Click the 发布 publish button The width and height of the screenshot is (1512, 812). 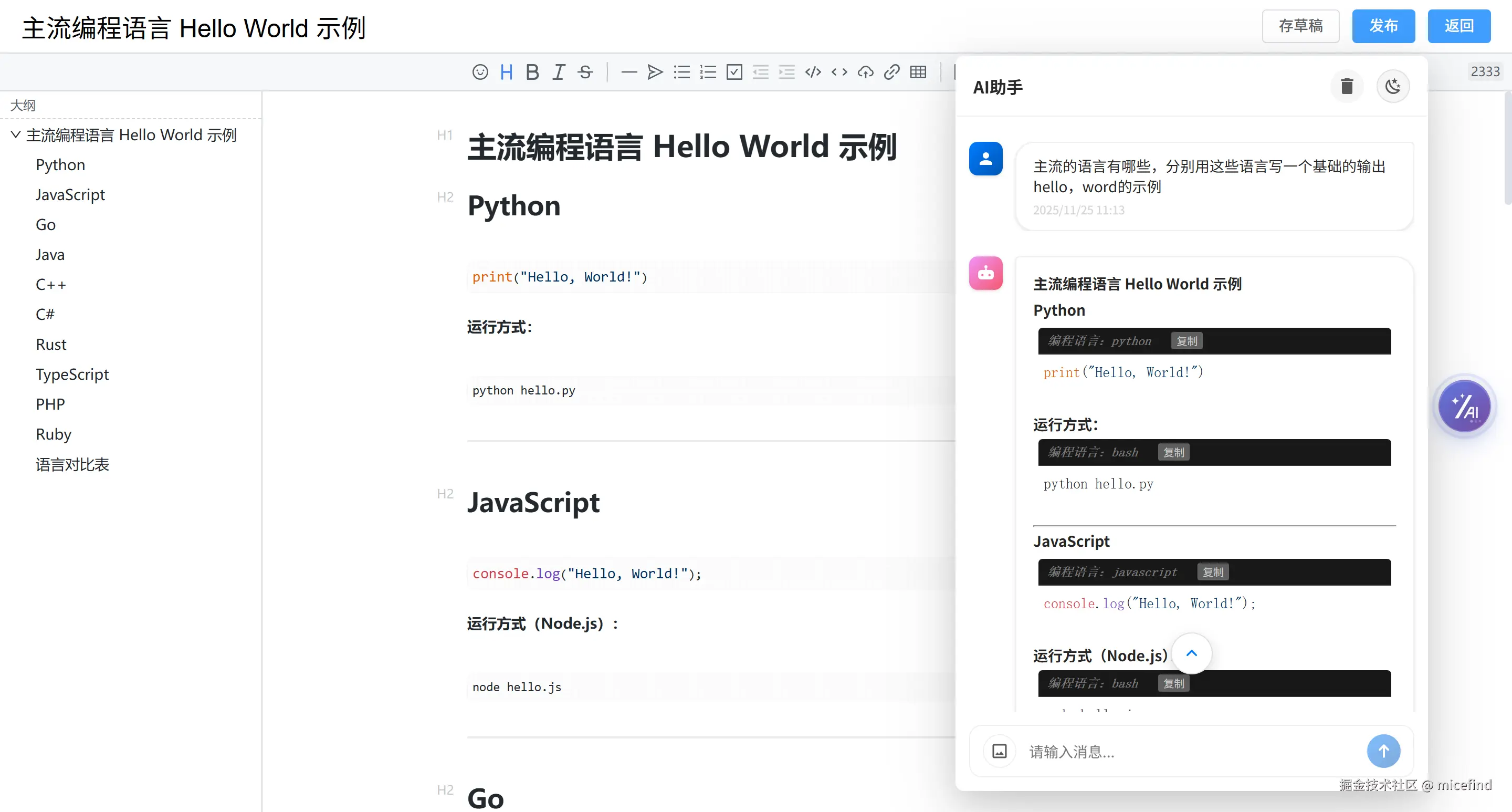[1383, 26]
